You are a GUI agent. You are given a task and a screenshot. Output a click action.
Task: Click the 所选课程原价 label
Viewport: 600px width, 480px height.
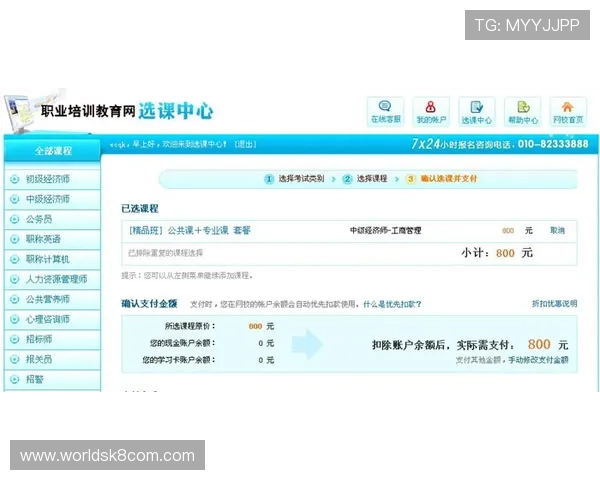point(190,326)
